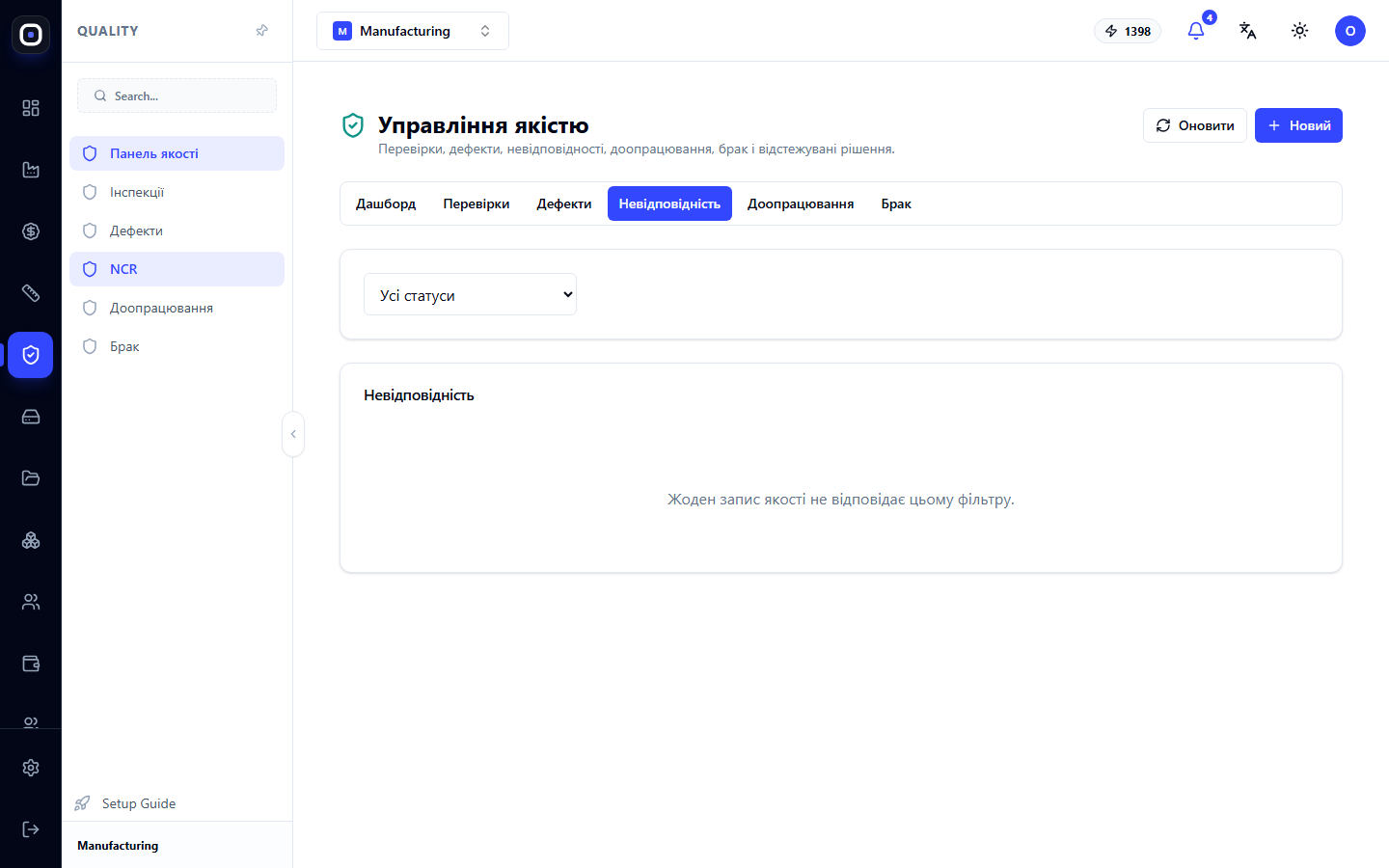
Task: Open the user avatar menu
Action: tap(1350, 31)
